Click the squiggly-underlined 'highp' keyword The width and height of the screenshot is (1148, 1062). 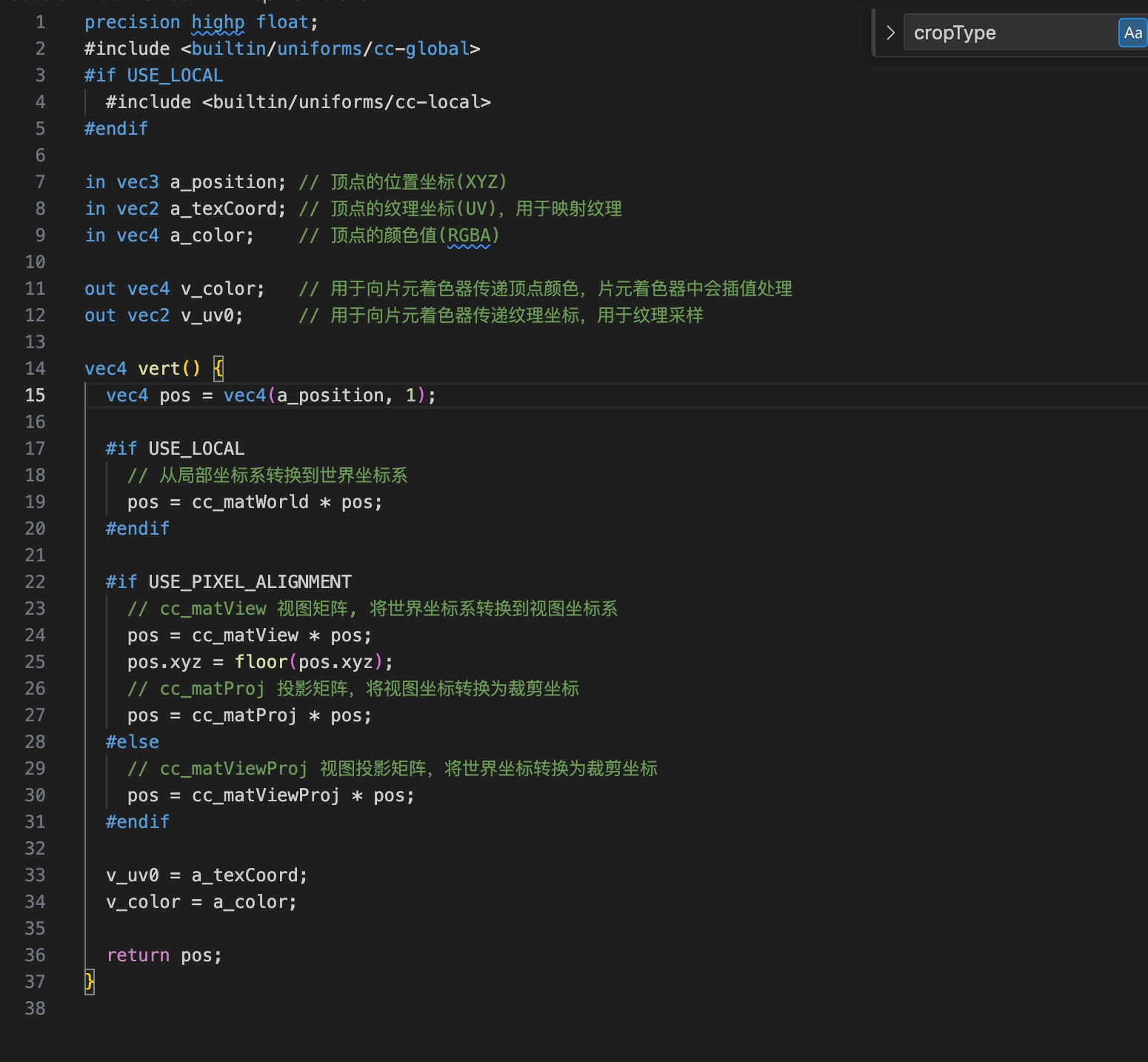218,22
